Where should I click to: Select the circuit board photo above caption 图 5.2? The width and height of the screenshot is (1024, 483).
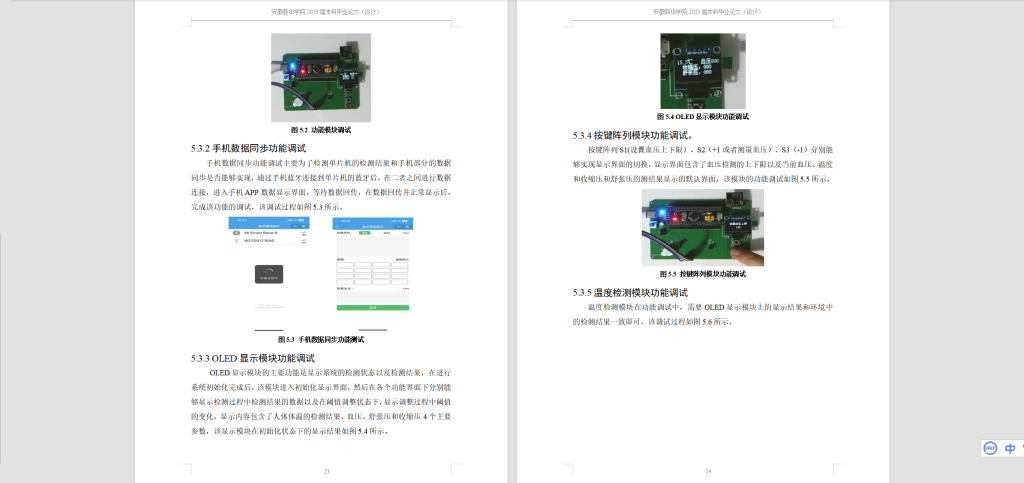[321, 78]
